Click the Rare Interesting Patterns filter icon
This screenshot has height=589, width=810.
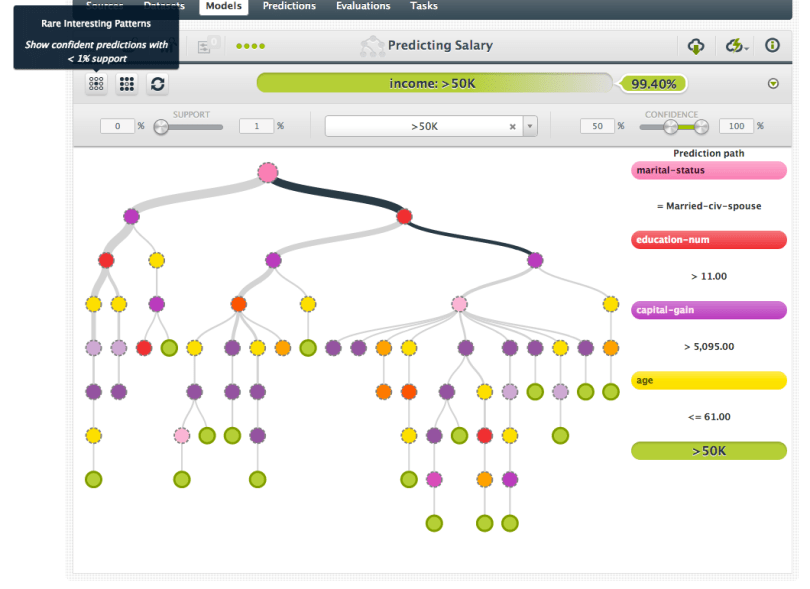(96, 85)
